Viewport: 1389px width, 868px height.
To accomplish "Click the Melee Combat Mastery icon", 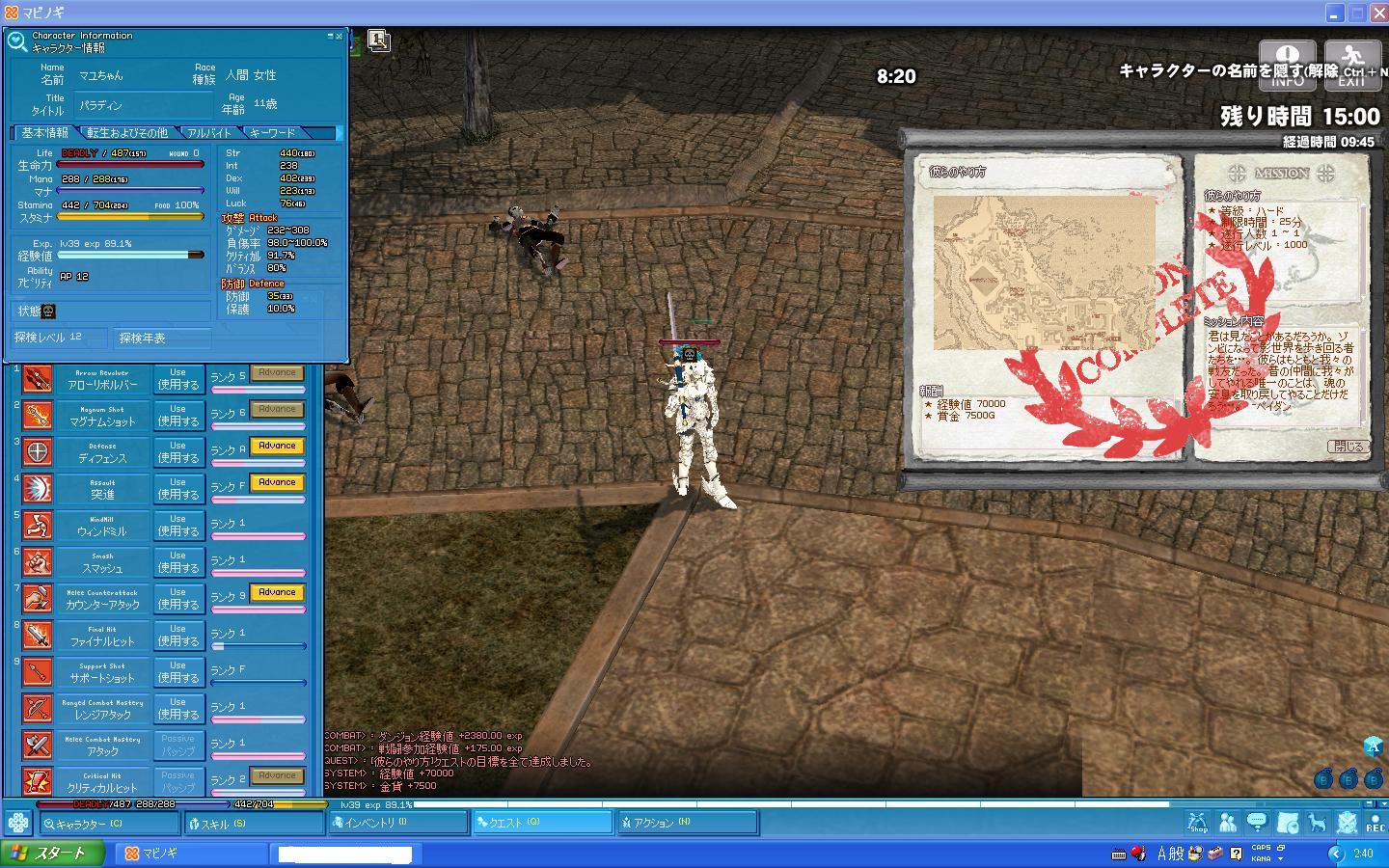I will coord(37,746).
